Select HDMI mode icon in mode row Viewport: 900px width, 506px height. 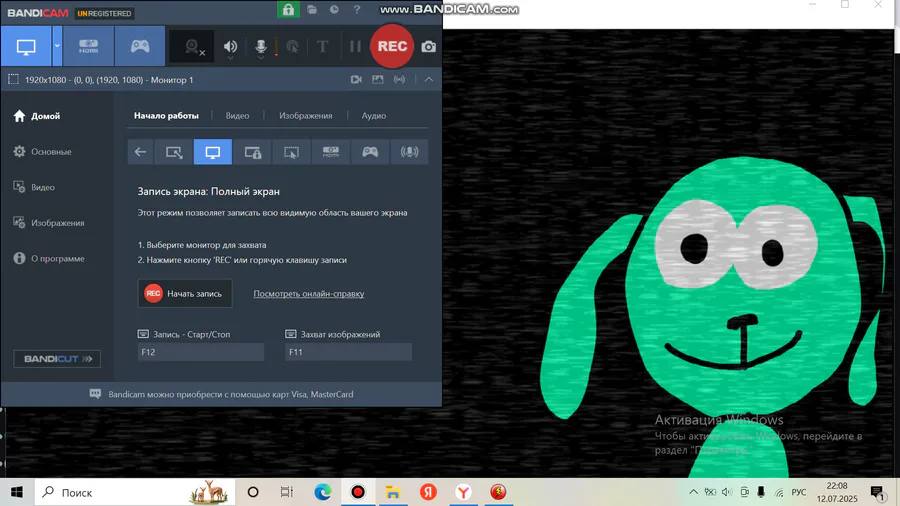tap(331, 152)
